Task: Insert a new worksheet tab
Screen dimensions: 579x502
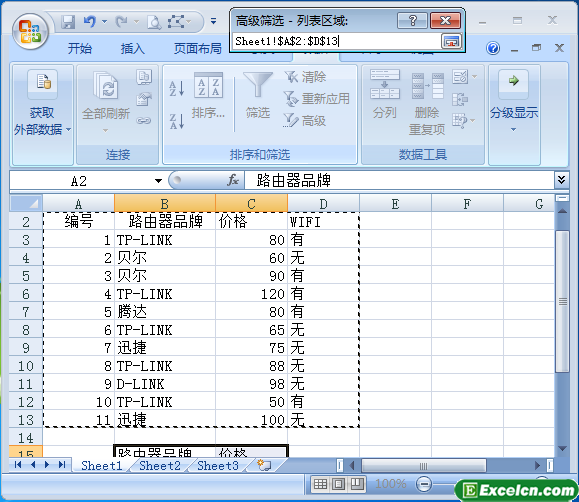Action: tap(264, 465)
